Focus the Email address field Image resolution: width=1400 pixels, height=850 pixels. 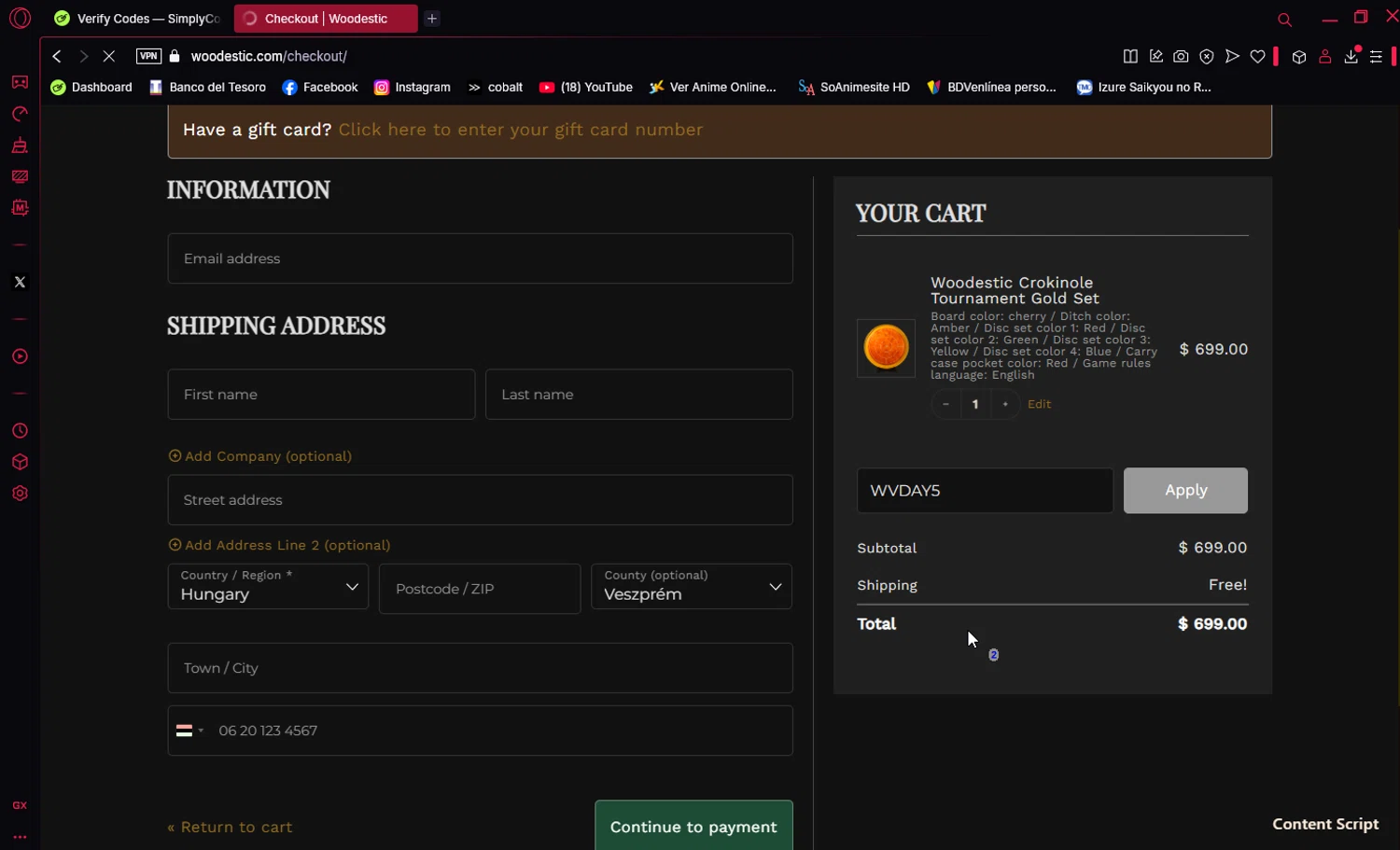pos(480,258)
